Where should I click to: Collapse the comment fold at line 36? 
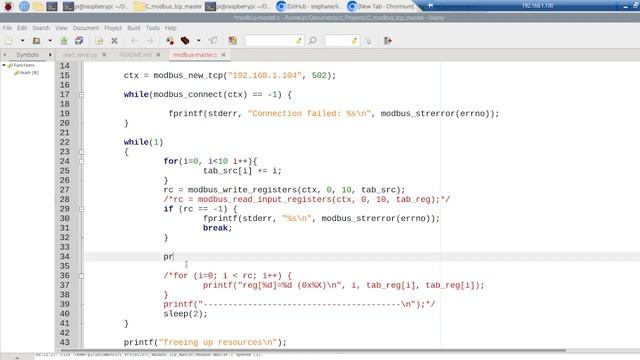[x=81, y=276]
